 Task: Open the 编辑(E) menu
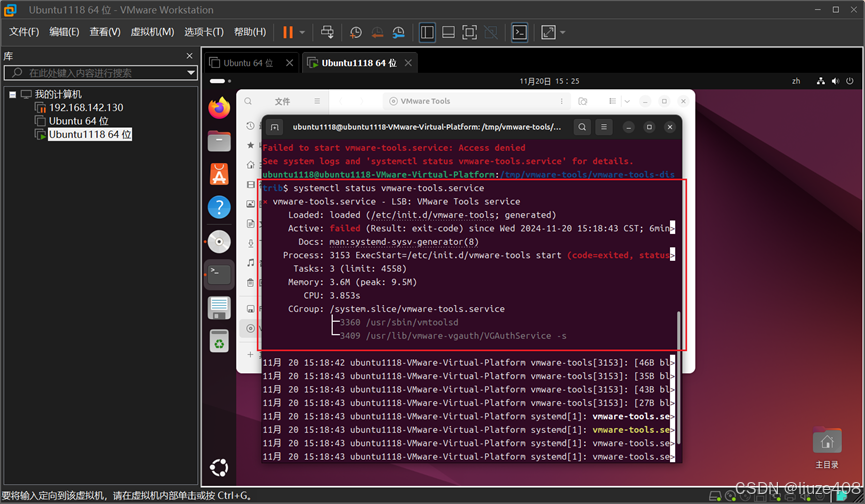(64, 32)
